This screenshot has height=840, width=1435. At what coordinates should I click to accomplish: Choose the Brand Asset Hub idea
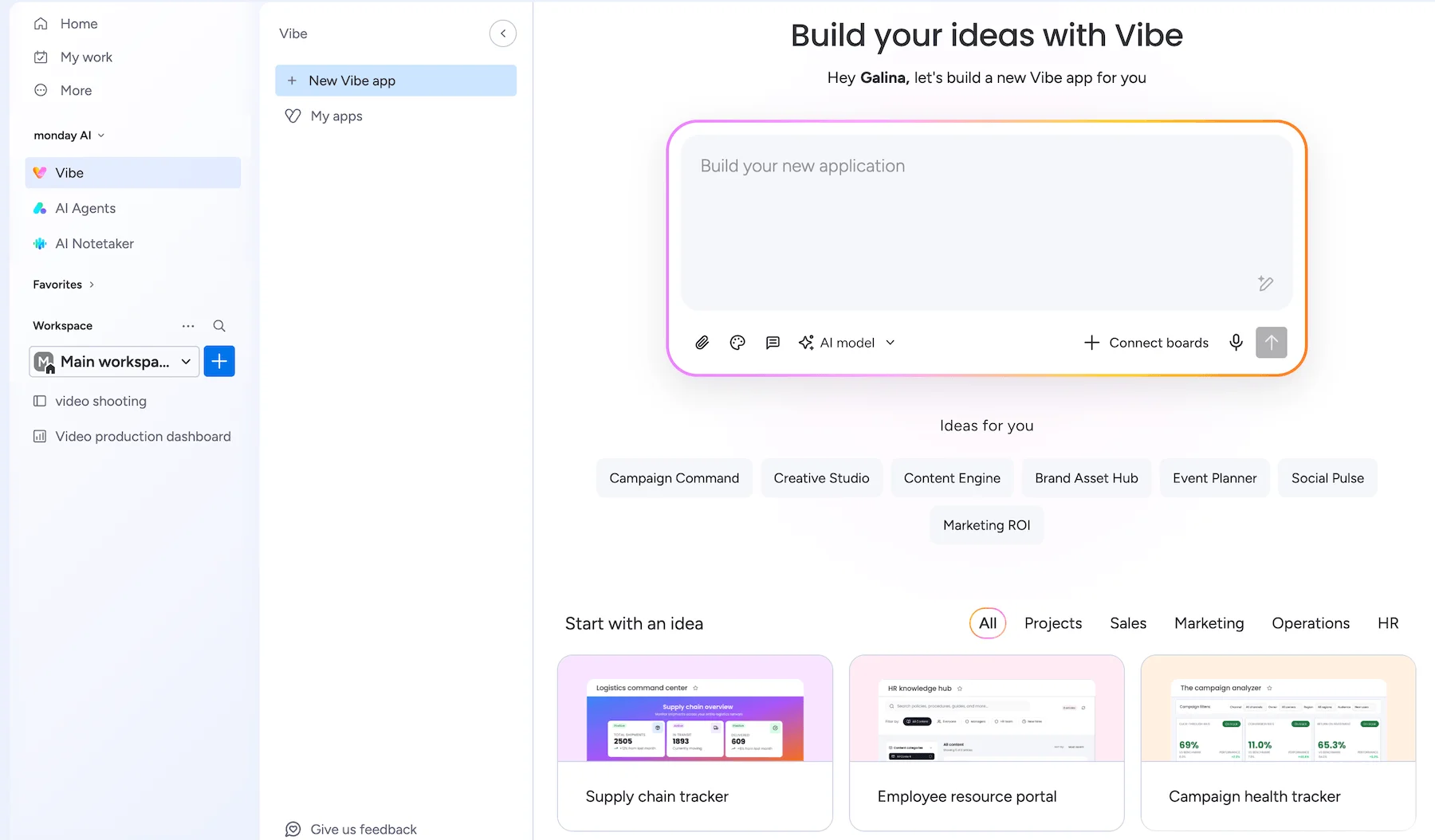click(x=1087, y=478)
